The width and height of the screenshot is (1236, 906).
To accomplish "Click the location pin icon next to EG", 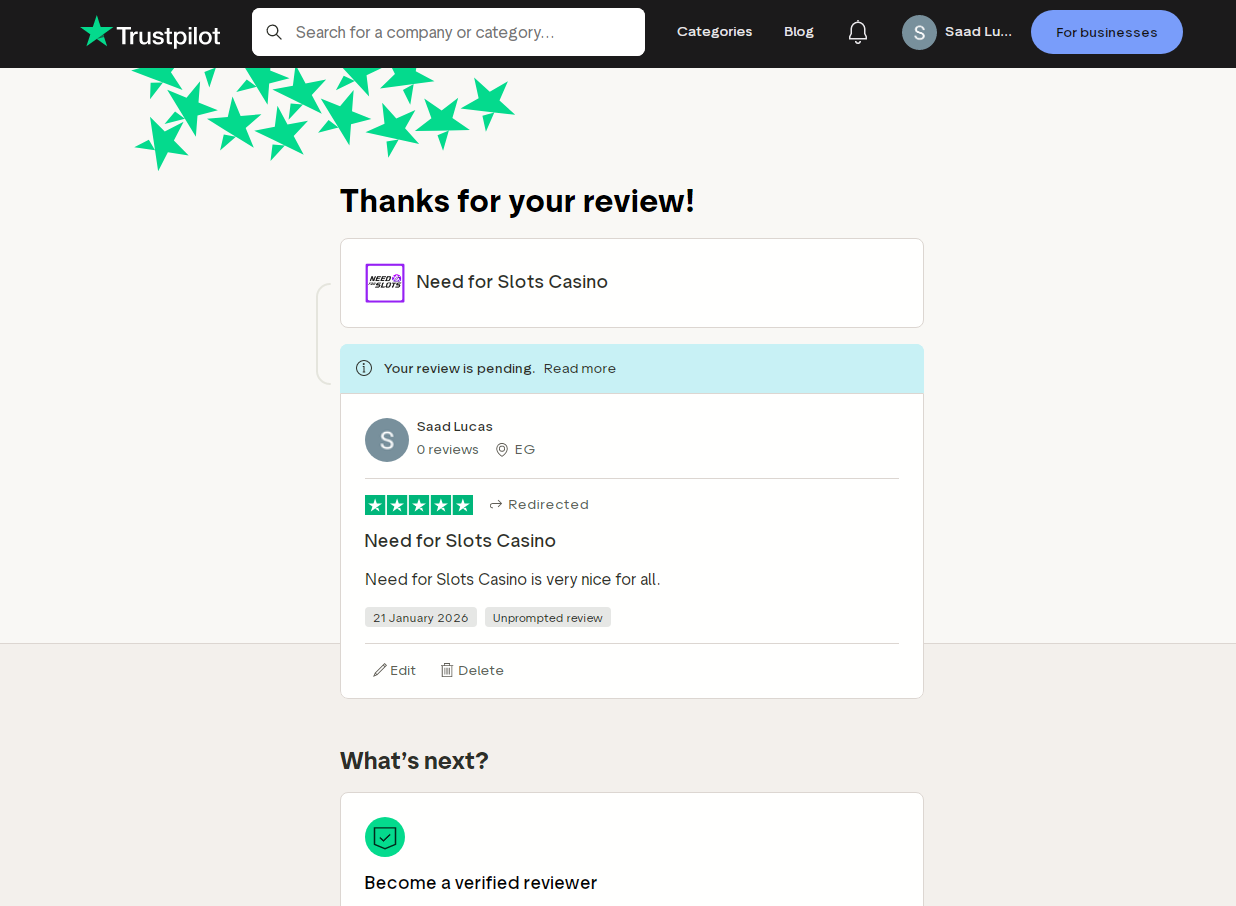I will pyautogui.click(x=502, y=450).
